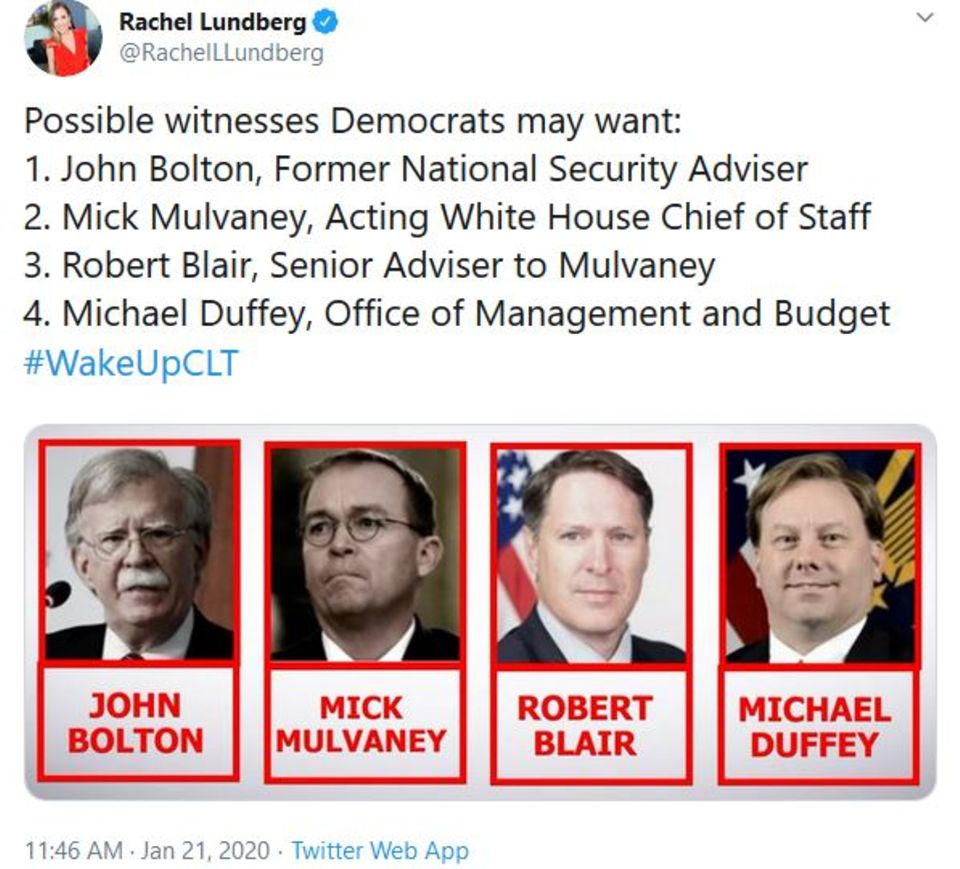
Task: Click the red MICK MULVANEY name label
Action: tap(363, 724)
